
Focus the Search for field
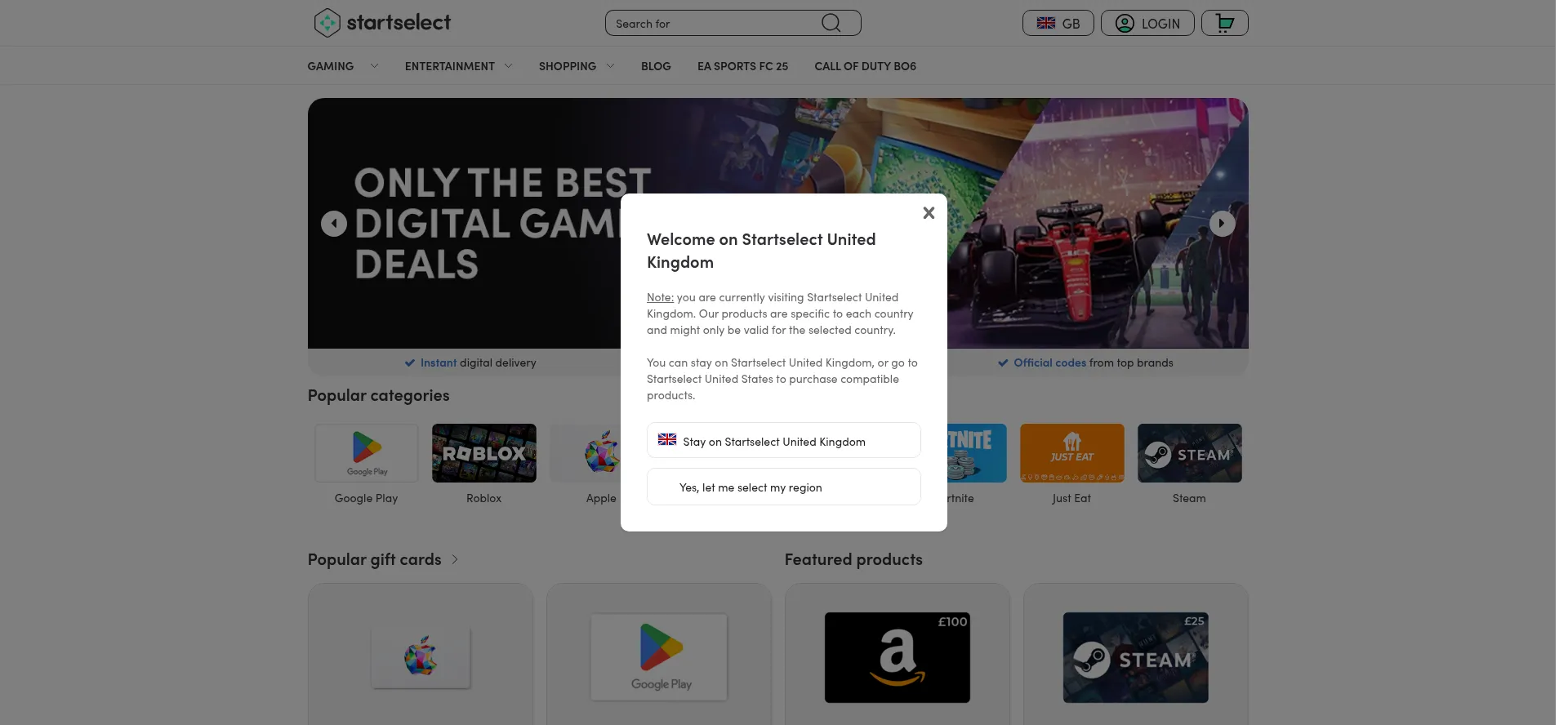point(733,23)
